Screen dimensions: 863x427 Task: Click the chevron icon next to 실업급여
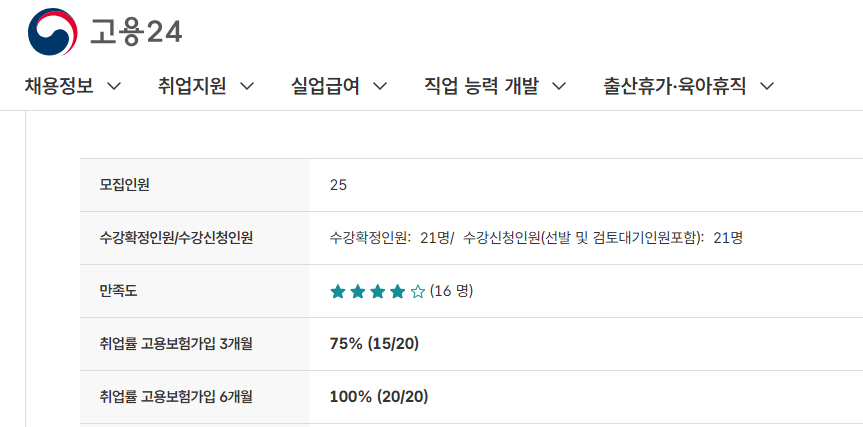pos(380,86)
